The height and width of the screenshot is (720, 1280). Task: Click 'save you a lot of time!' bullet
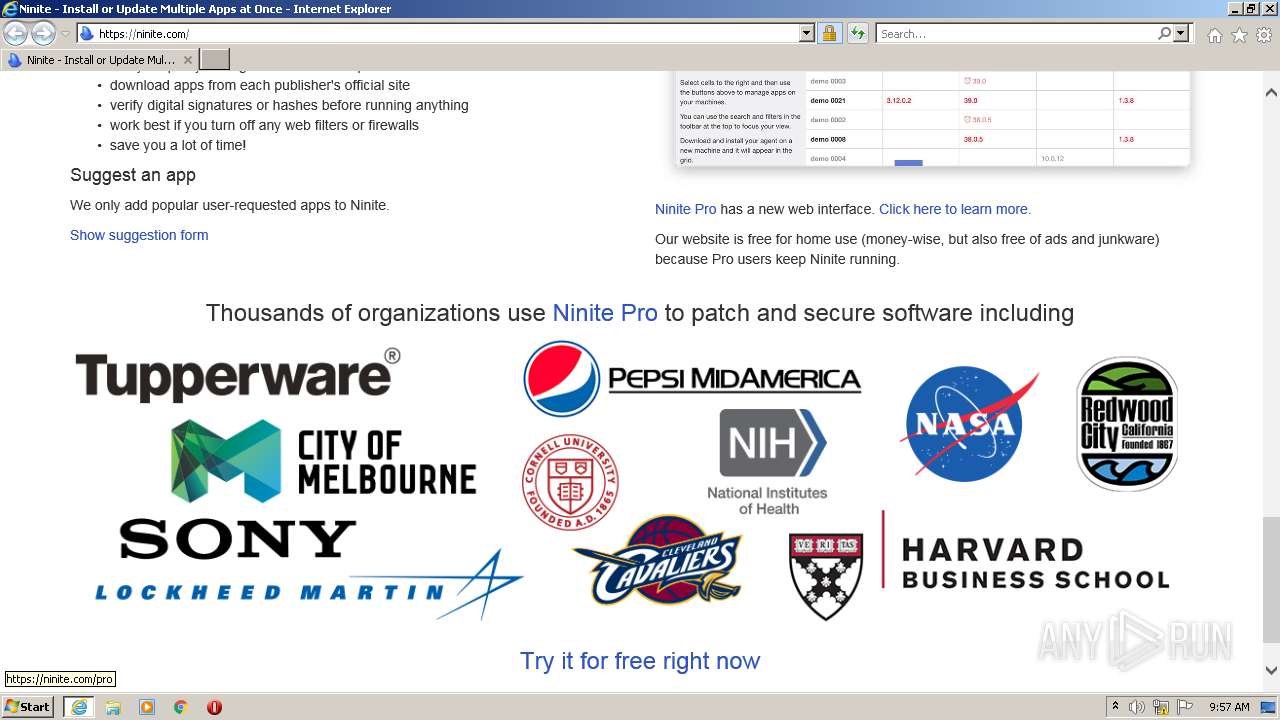[178, 145]
